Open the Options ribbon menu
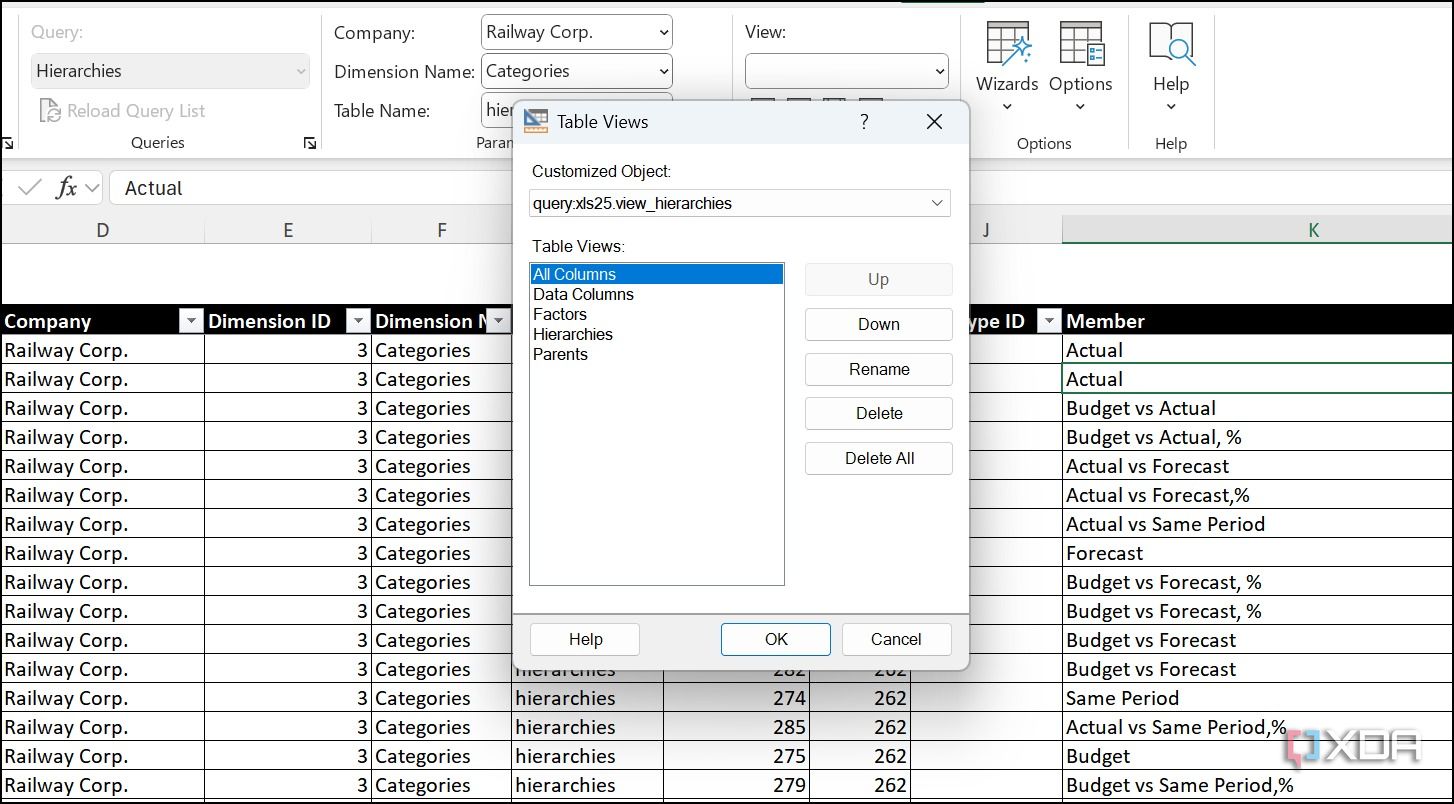 click(x=1080, y=68)
